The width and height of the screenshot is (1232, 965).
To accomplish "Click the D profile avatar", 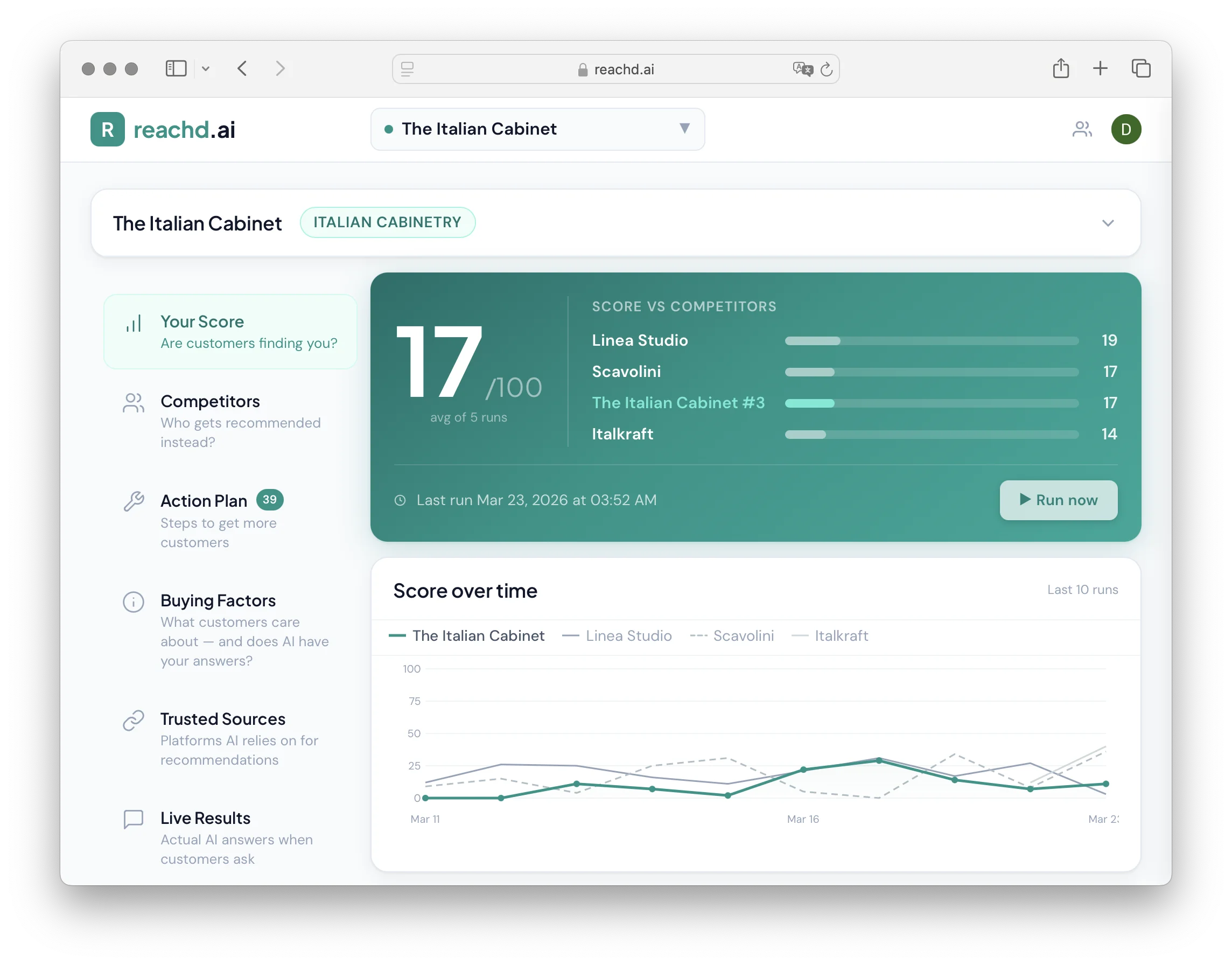I will coord(1126,129).
